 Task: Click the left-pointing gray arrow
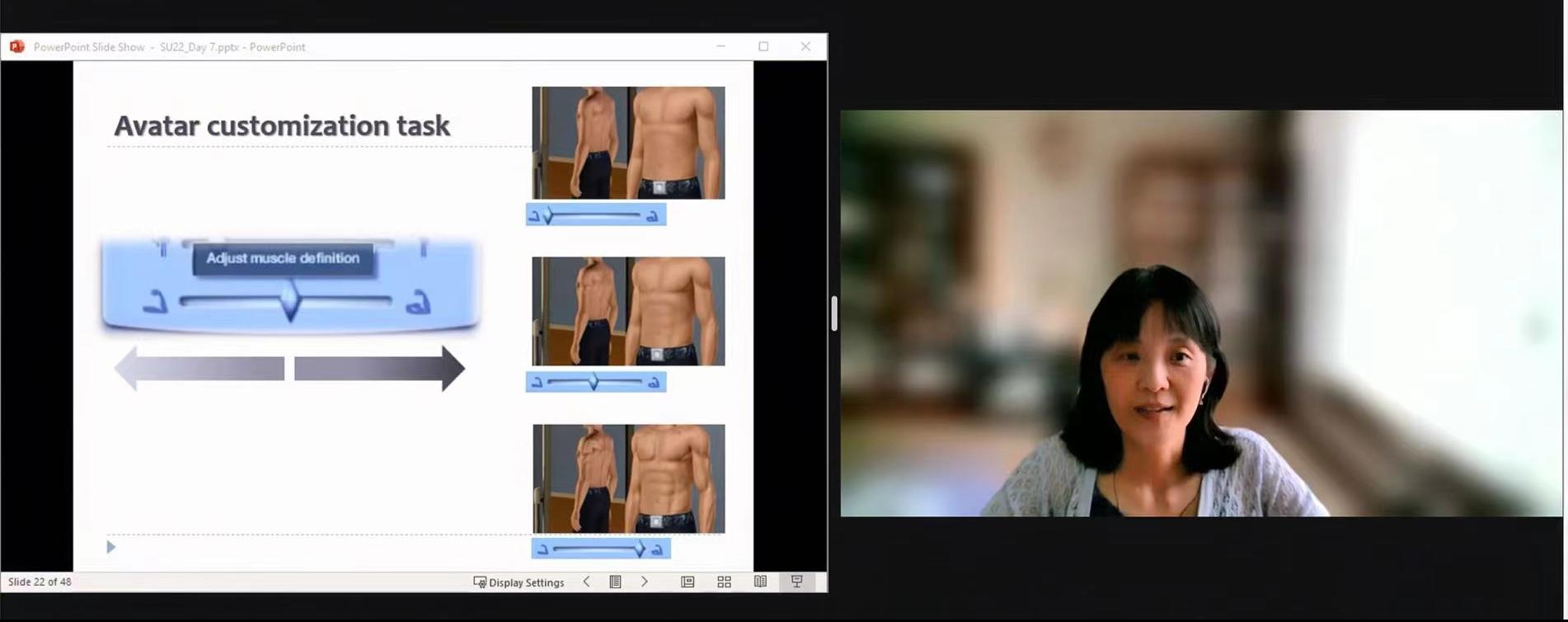pyautogui.click(x=200, y=369)
